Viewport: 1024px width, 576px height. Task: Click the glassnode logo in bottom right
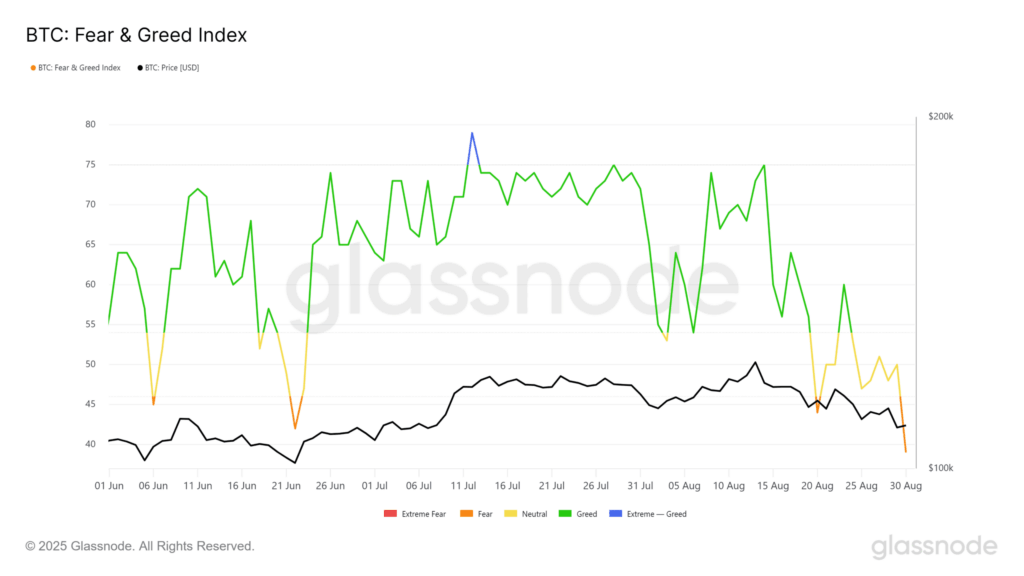[933, 546]
